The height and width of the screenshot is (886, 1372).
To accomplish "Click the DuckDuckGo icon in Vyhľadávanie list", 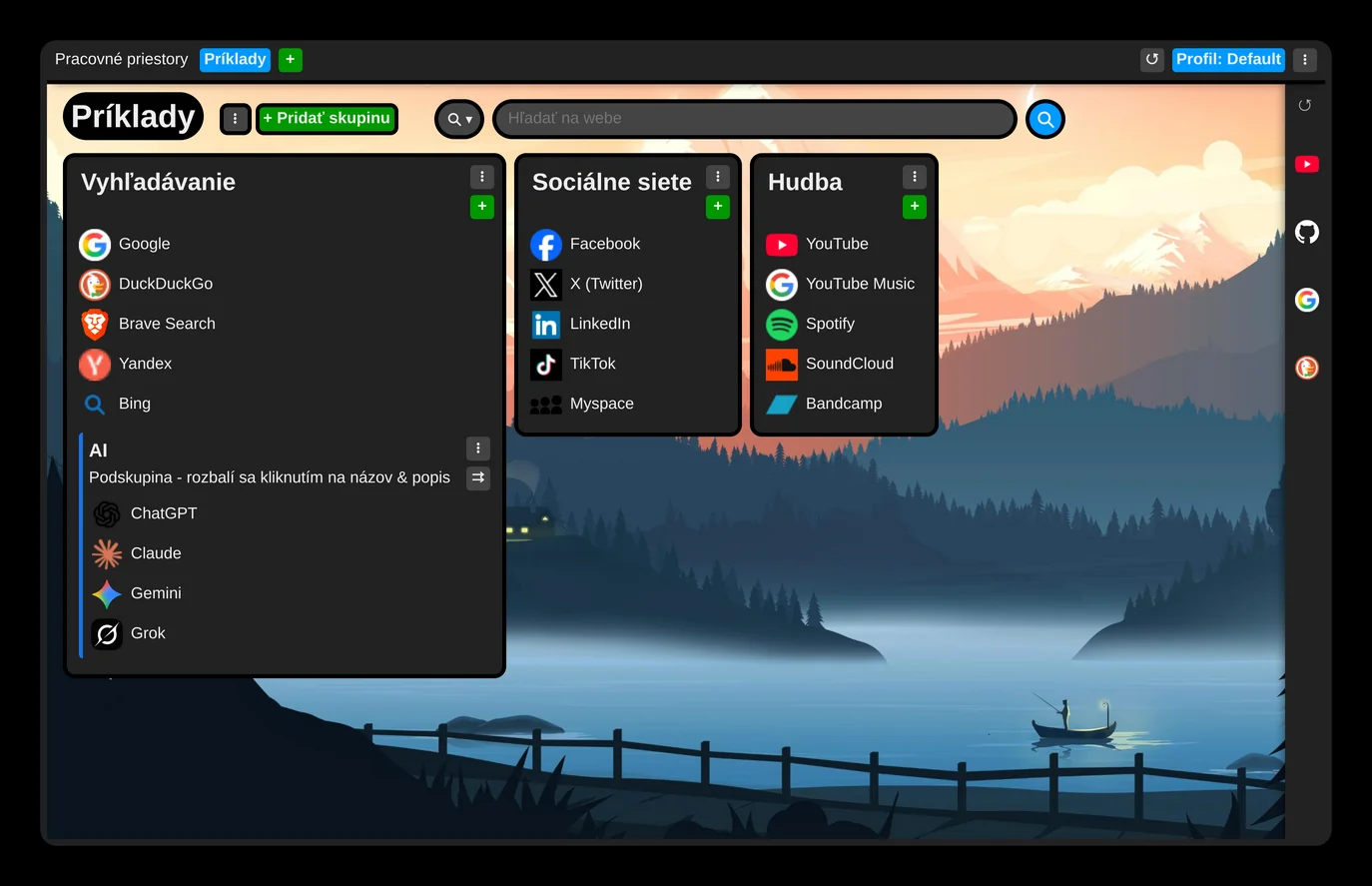I will point(95,285).
